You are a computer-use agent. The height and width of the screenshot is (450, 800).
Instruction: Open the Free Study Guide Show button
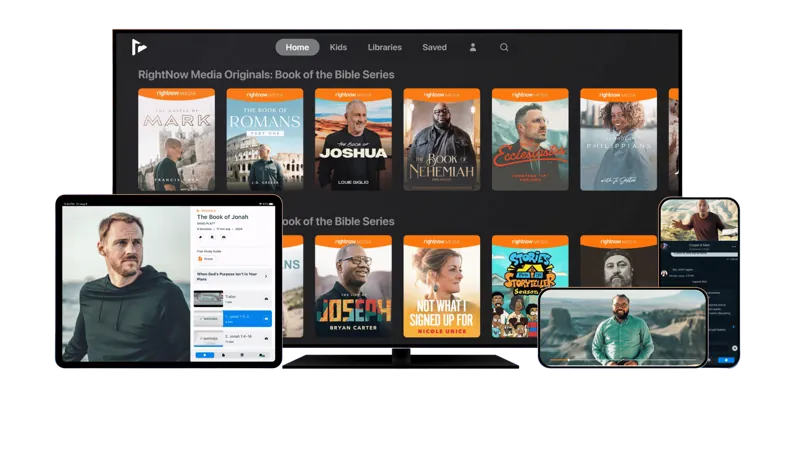[x=206, y=259]
